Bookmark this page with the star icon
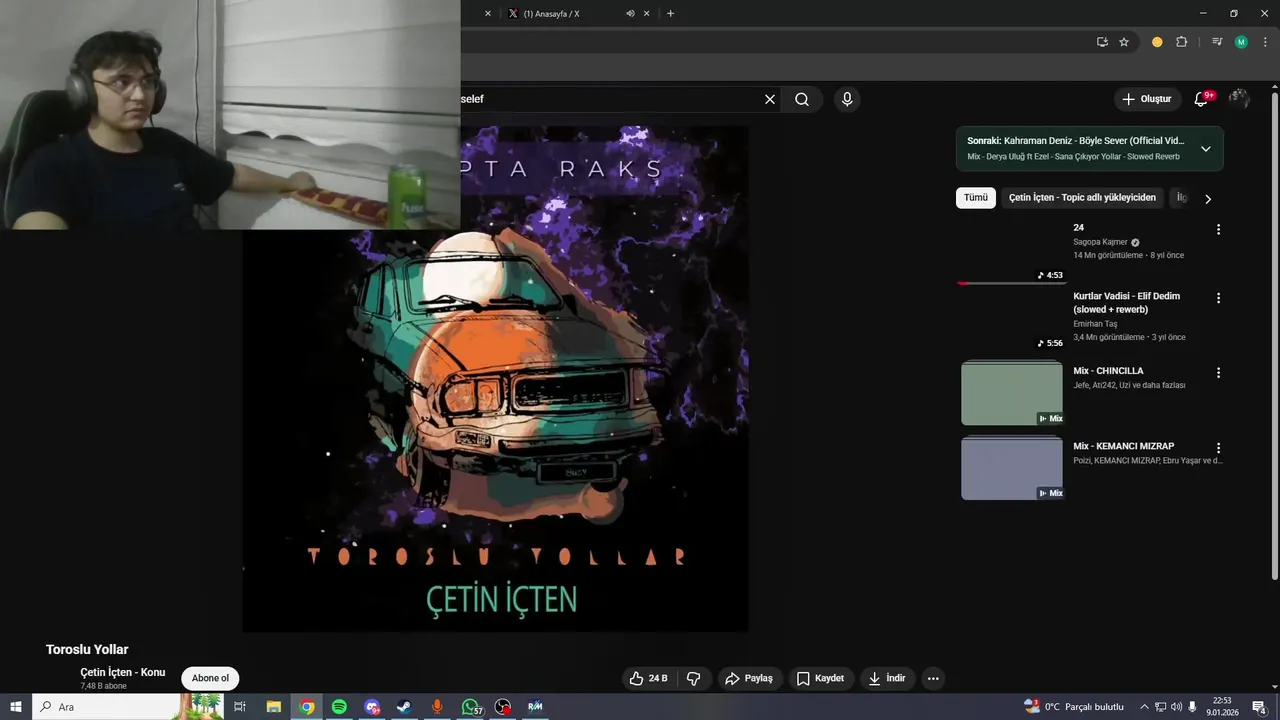 click(x=1124, y=42)
